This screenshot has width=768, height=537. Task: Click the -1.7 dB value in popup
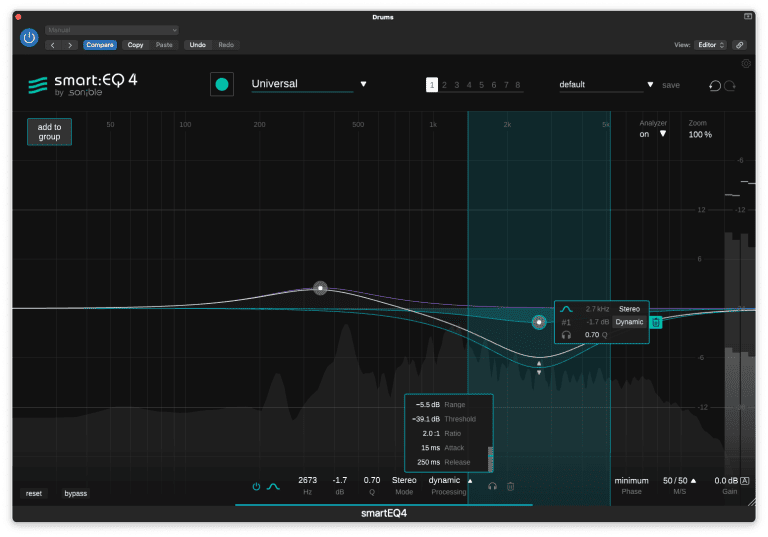[x=597, y=322]
